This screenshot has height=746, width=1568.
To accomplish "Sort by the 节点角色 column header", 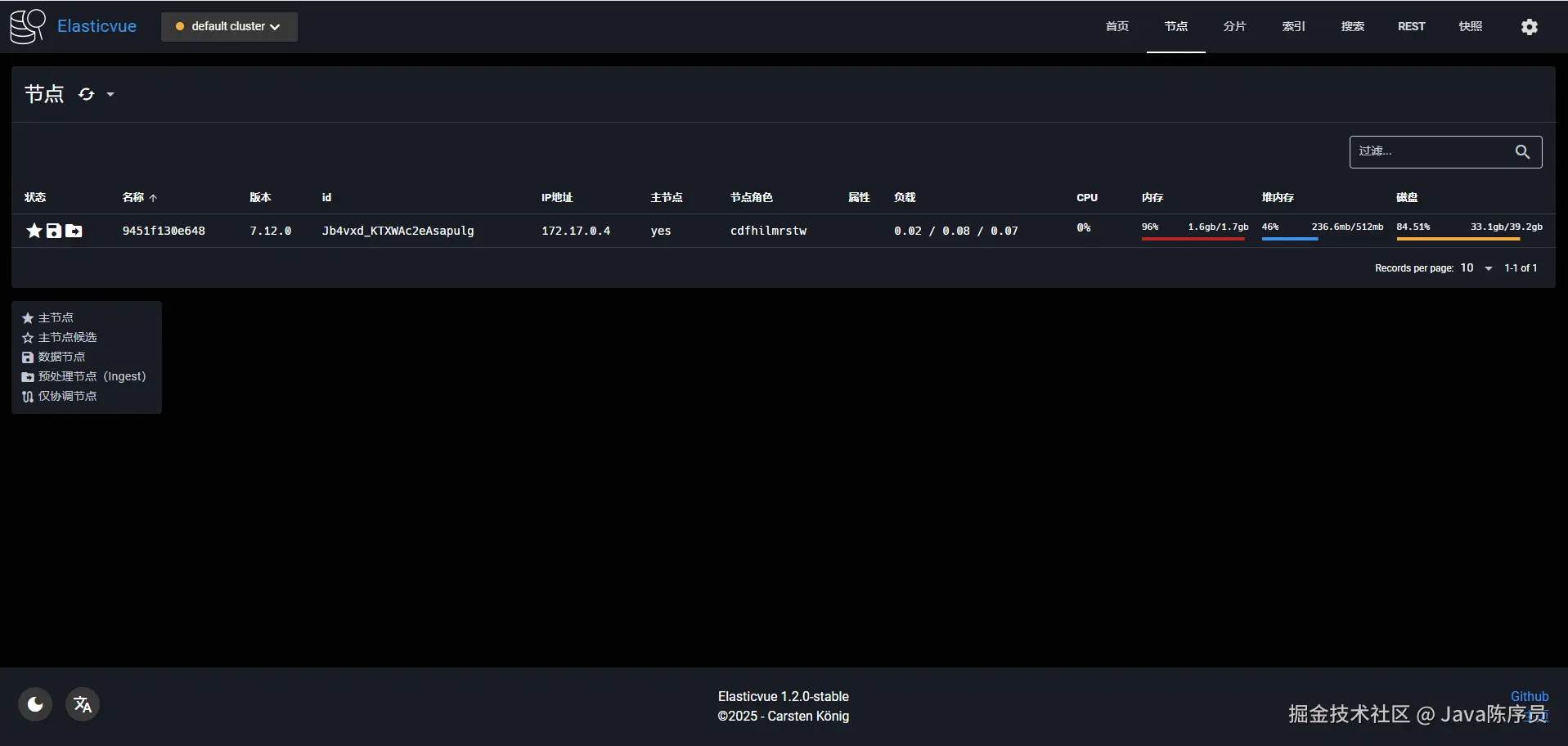I will tap(752, 198).
